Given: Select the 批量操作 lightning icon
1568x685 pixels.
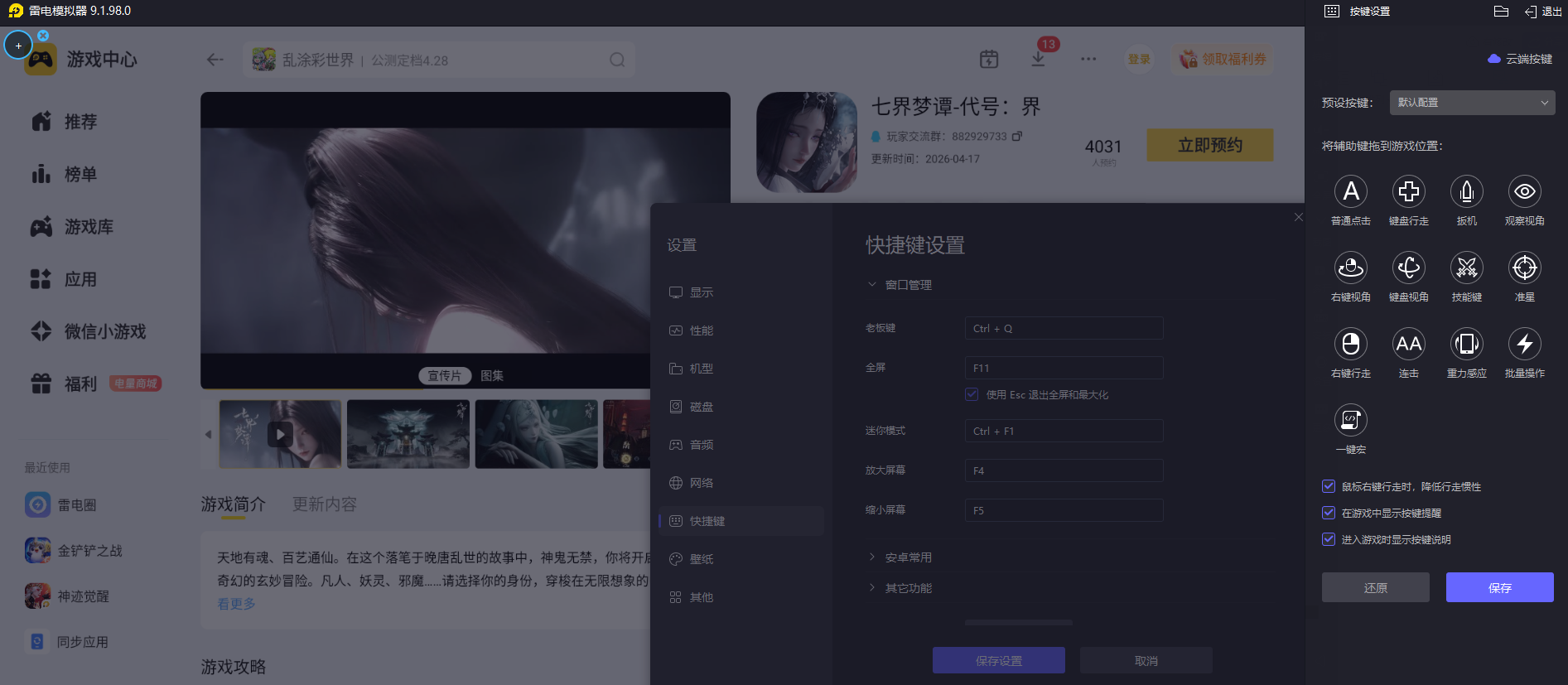Looking at the screenshot, I should 1524,345.
